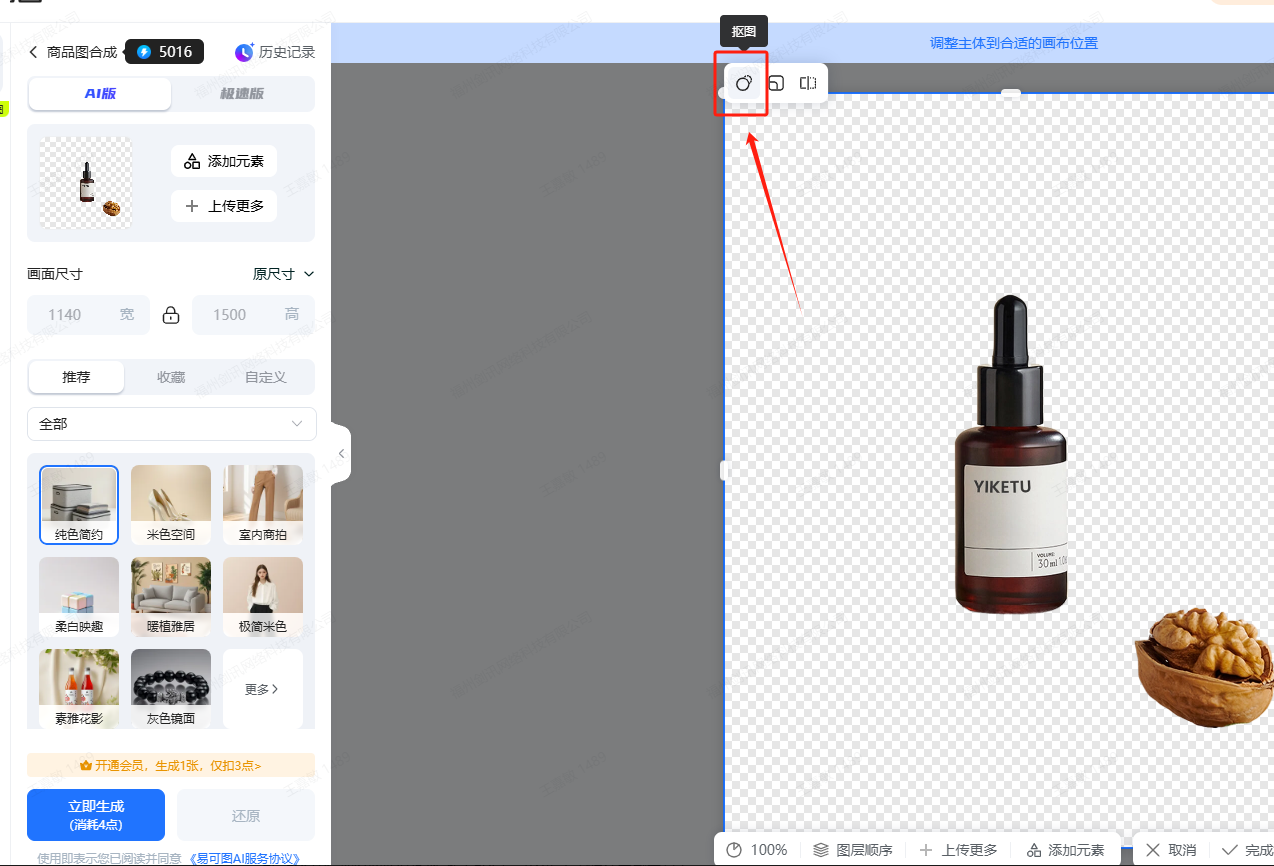The image size is (1274, 866).
Task: Click 上传更多 in the bottom canvas bar
Action: pos(958,850)
